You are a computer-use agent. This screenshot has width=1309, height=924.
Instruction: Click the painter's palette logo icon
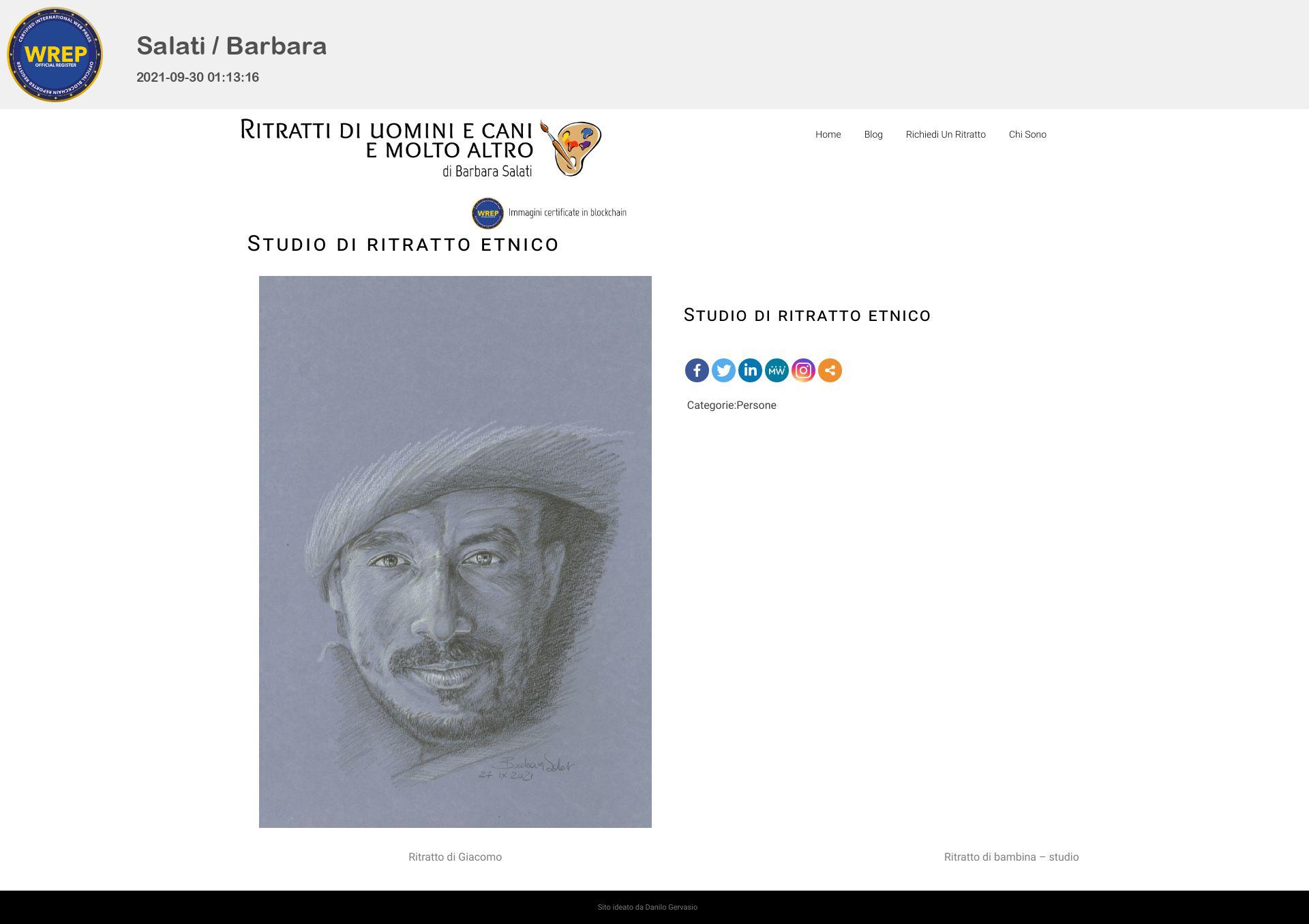(571, 148)
